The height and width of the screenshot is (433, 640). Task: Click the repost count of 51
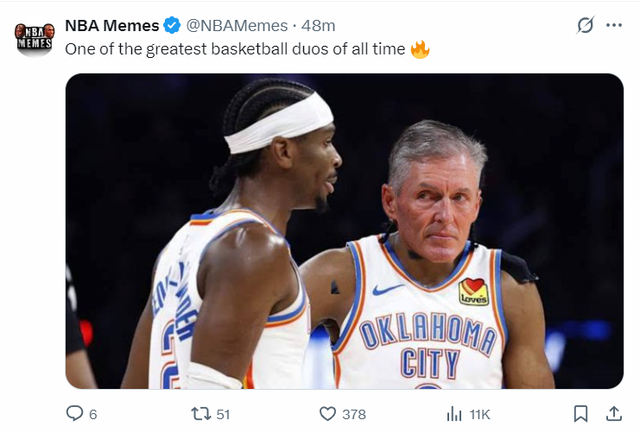(x=222, y=414)
